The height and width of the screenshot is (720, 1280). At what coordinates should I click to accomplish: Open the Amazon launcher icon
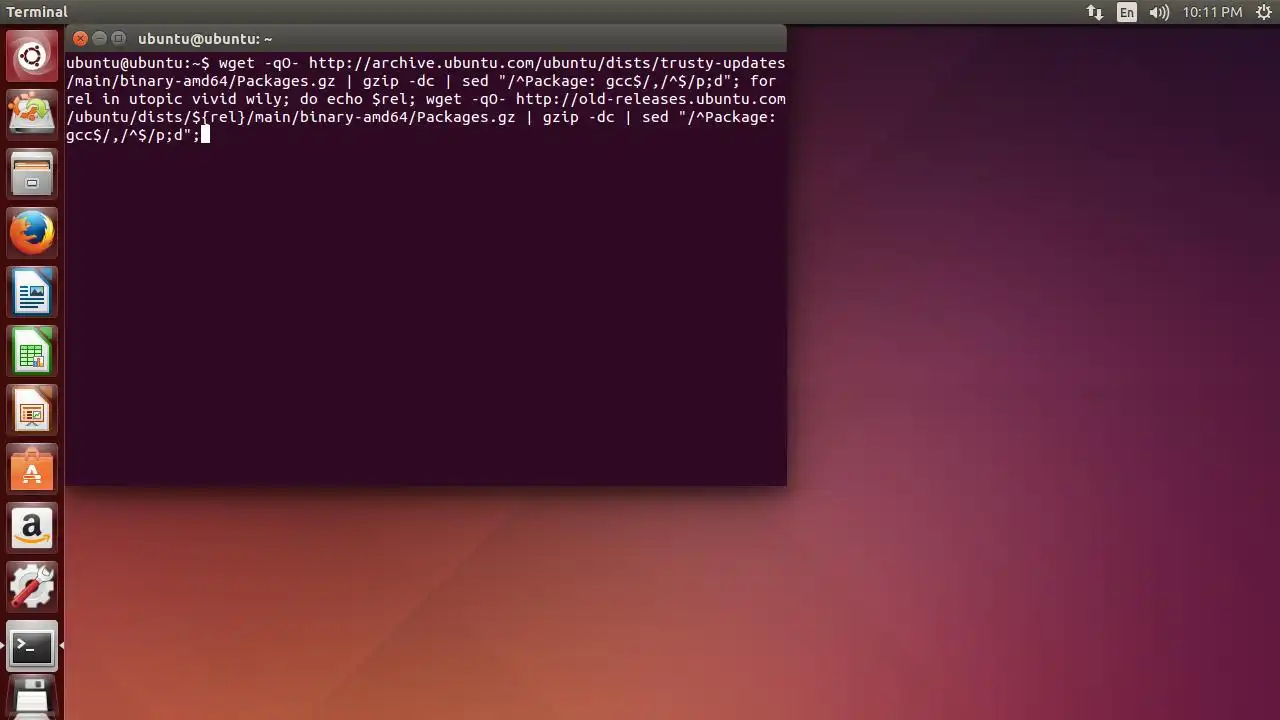click(x=32, y=529)
